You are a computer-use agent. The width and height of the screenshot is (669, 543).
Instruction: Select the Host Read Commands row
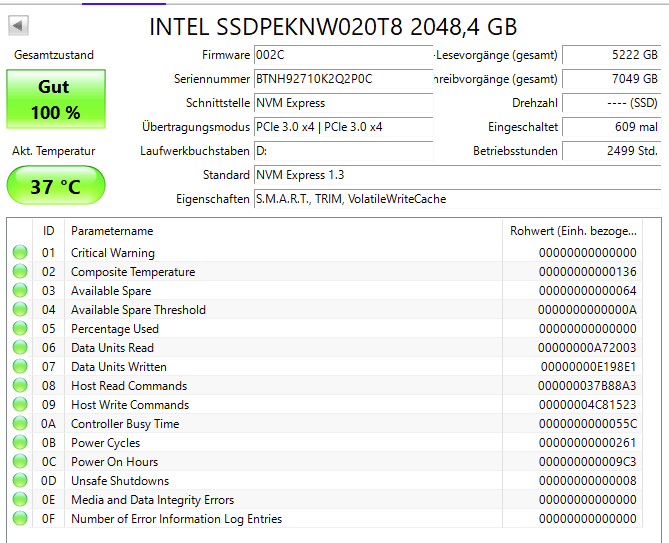[300, 386]
